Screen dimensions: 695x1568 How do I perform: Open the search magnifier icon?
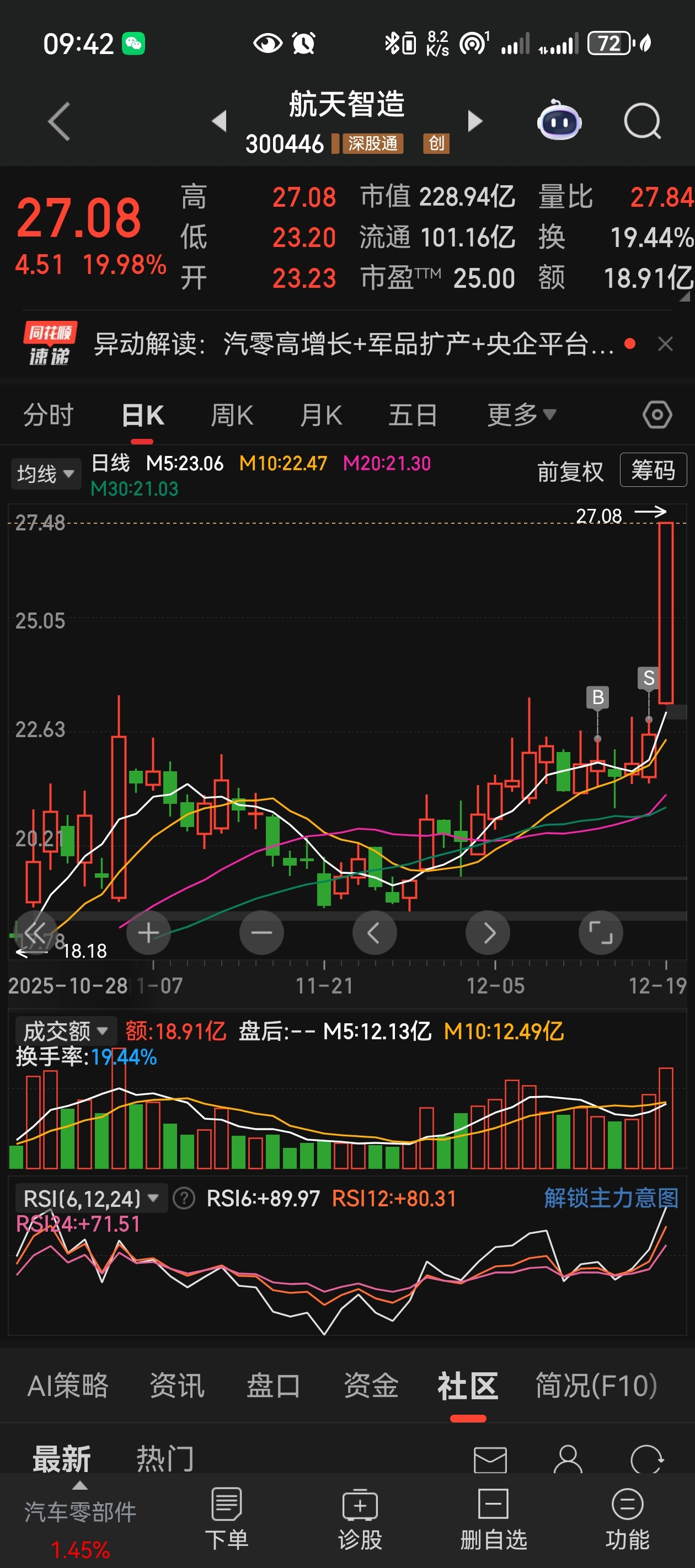coord(643,121)
